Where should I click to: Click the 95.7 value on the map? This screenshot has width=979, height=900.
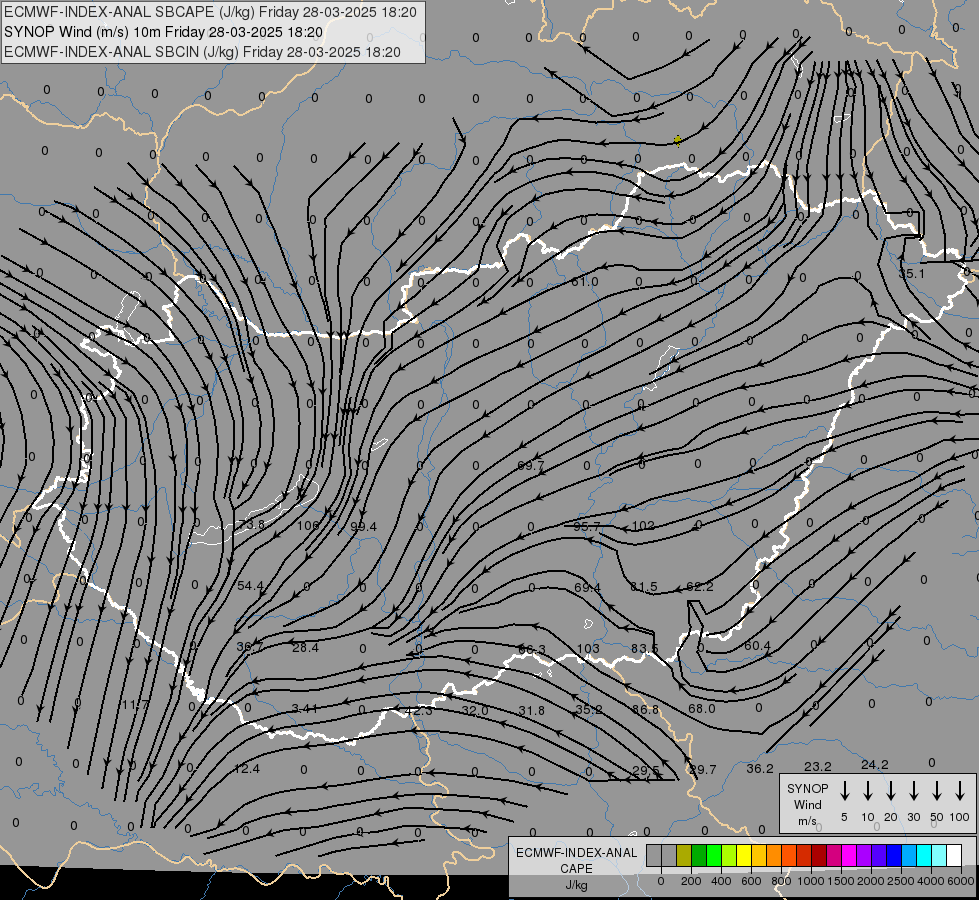[x=586, y=527]
